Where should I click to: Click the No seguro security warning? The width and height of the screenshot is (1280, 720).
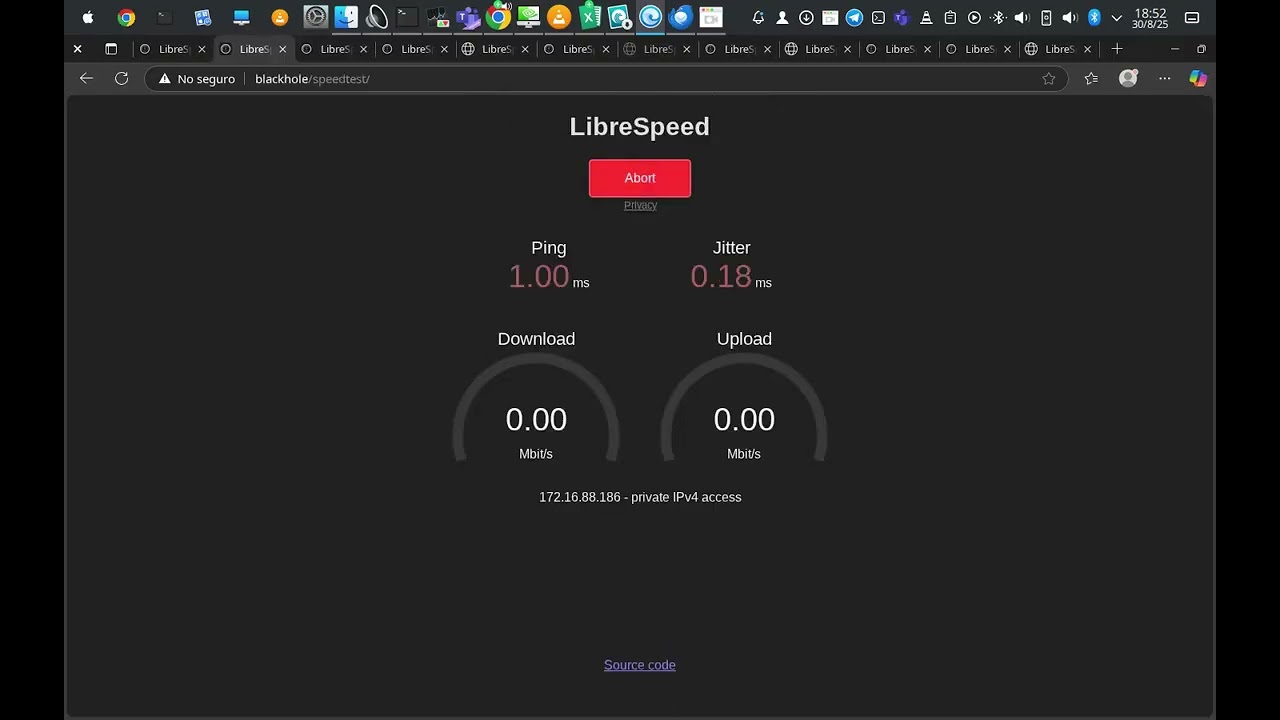coord(197,79)
